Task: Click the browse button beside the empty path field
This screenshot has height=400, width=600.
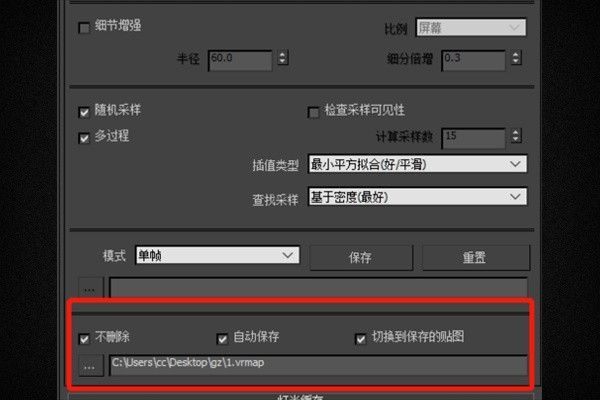Action: [x=90, y=288]
